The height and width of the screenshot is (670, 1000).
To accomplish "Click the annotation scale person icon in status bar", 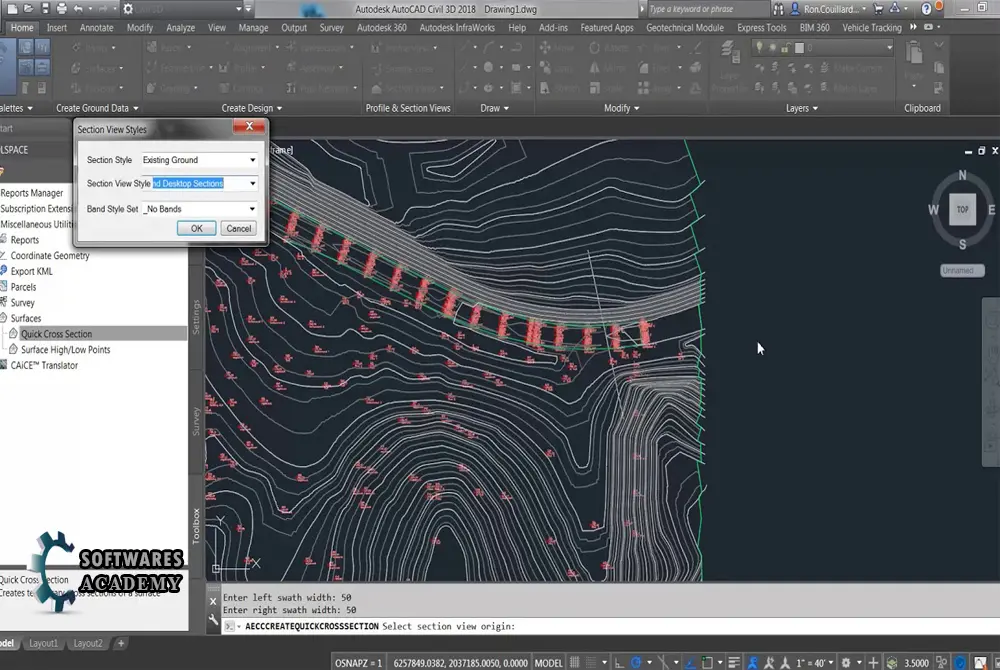I will click(x=753, y=663).
